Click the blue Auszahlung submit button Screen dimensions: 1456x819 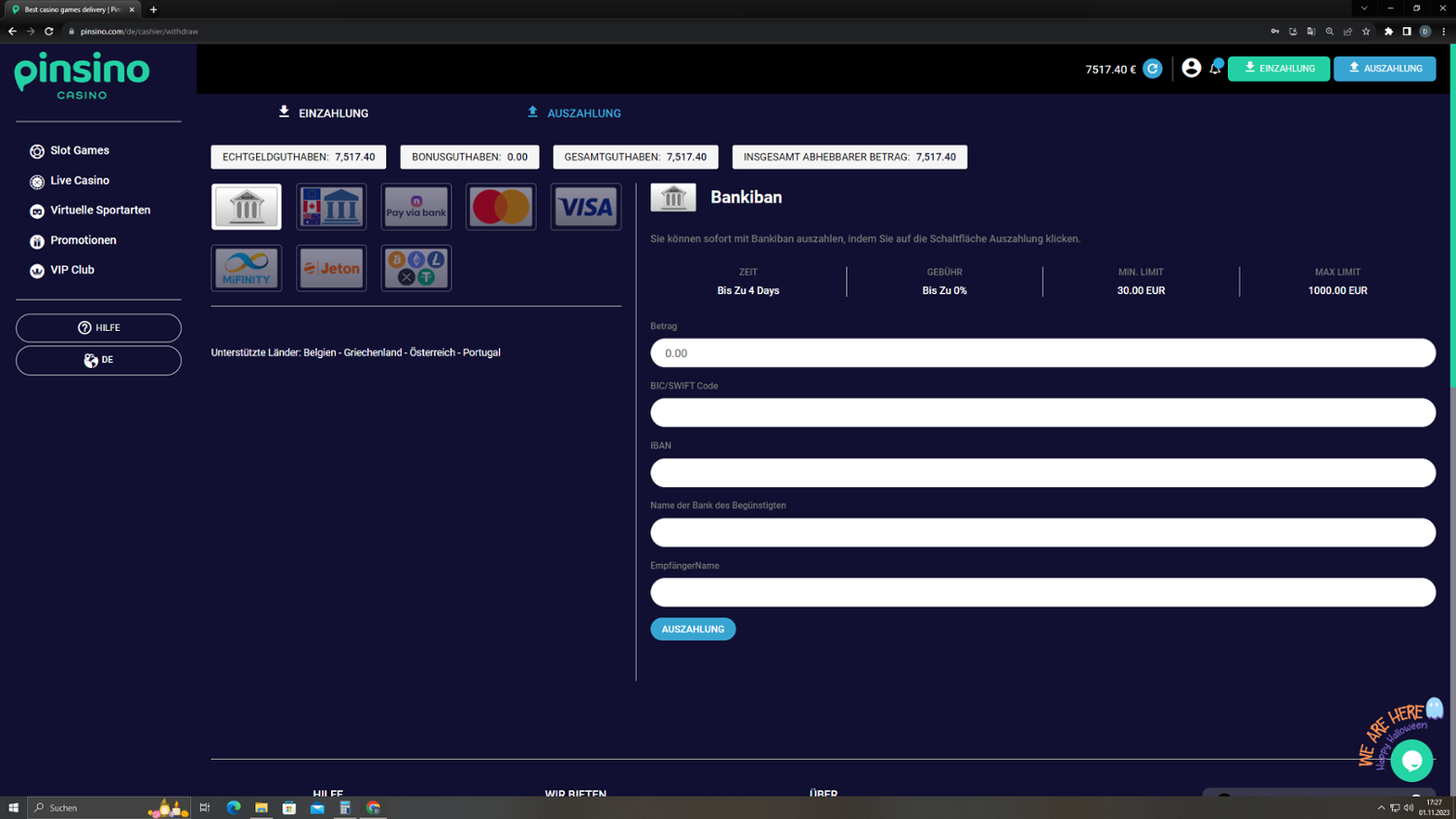(692, 629)
